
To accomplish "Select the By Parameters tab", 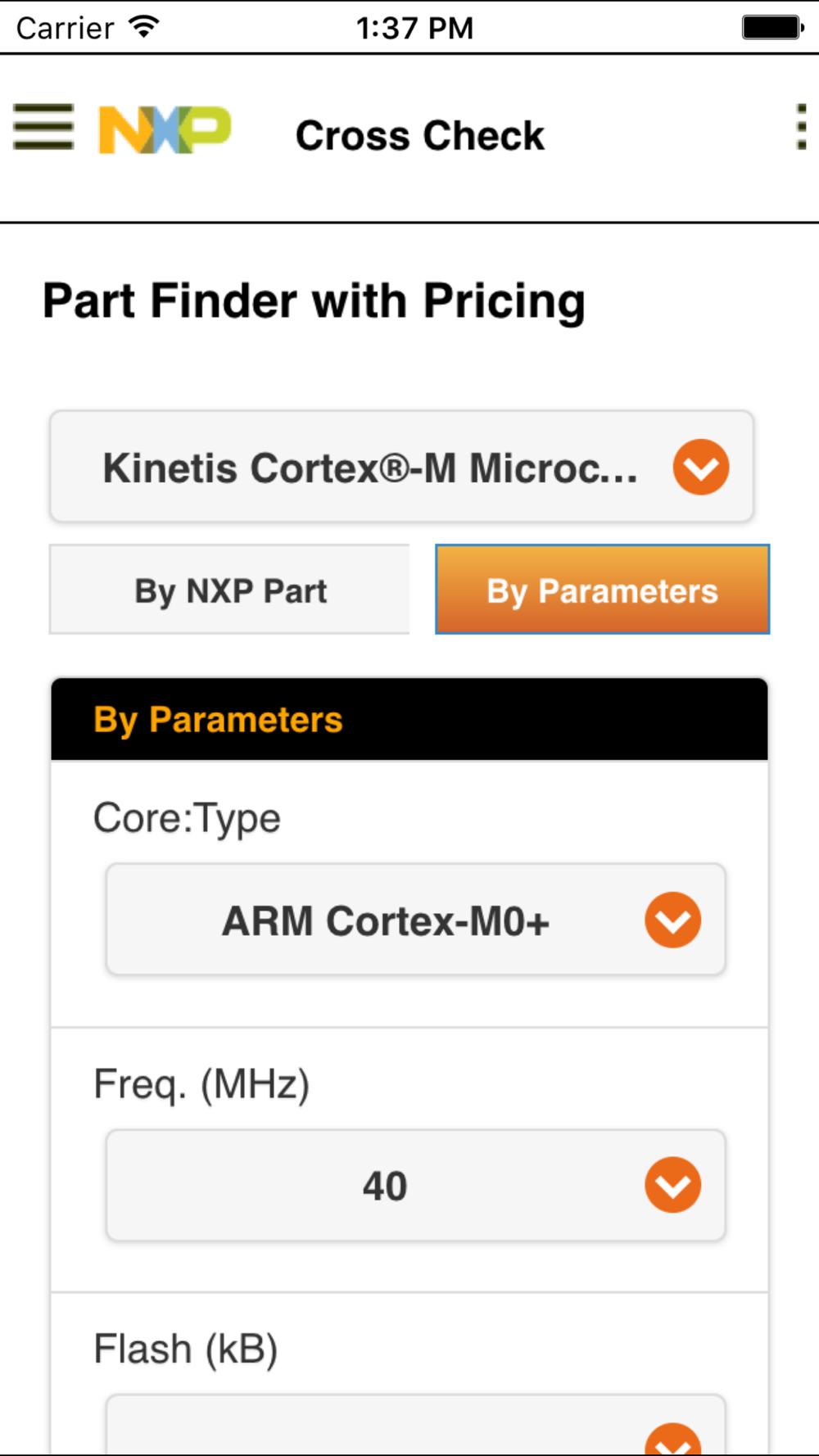I will point(602,590).
